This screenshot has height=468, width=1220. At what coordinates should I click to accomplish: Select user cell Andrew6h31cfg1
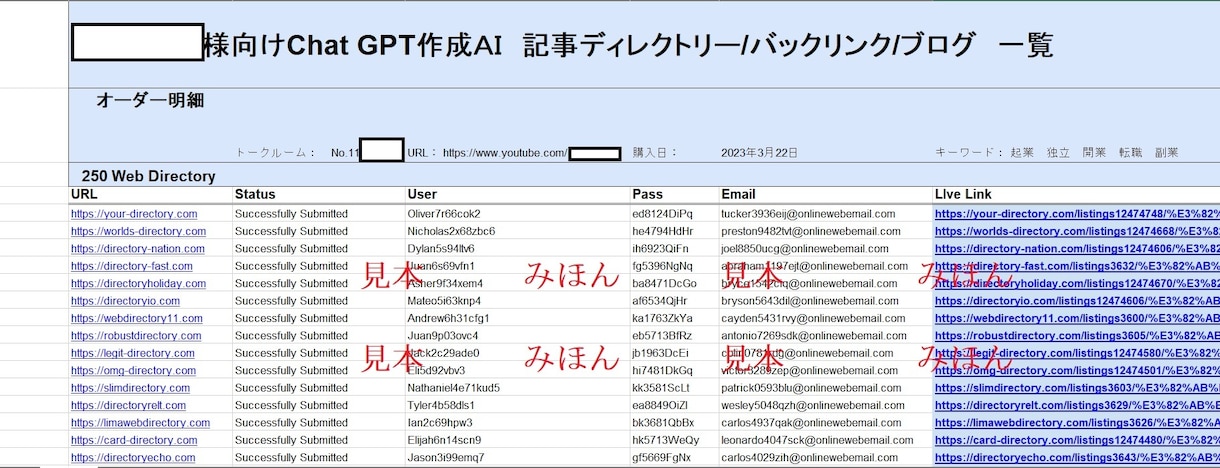pos(449,318)
